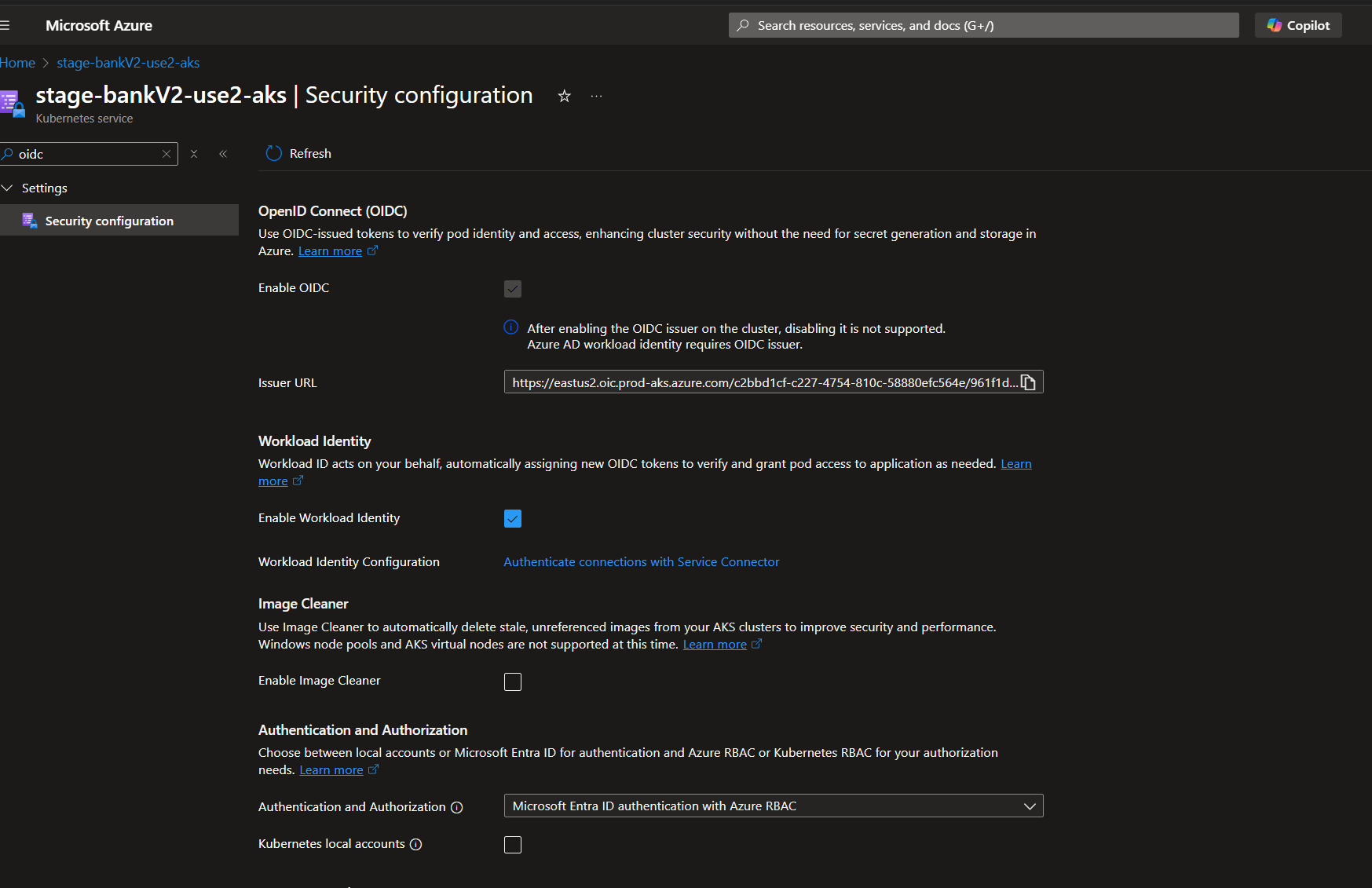Open Authenticate connections with Service Connector link
This screenshot has height=888, width=1372.
tap(641, 562)
